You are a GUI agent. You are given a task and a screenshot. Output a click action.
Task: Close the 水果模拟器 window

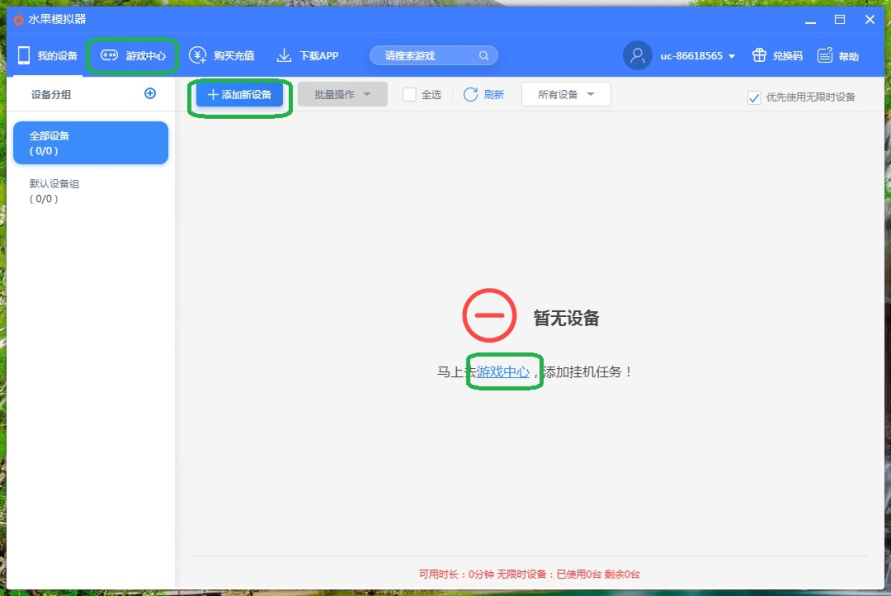(x=869, y=20)
